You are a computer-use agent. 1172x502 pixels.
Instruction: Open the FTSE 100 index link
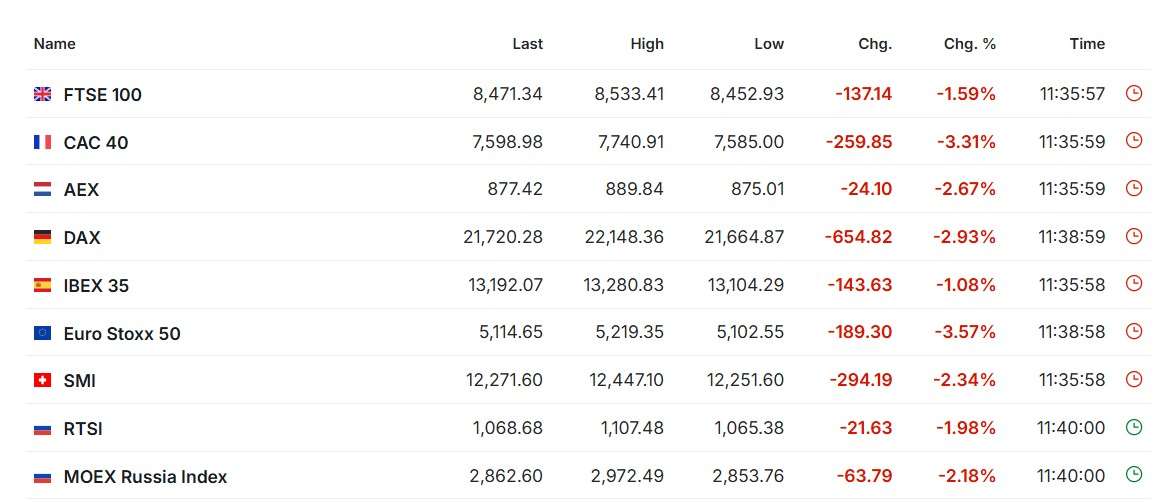coord(102,95)
